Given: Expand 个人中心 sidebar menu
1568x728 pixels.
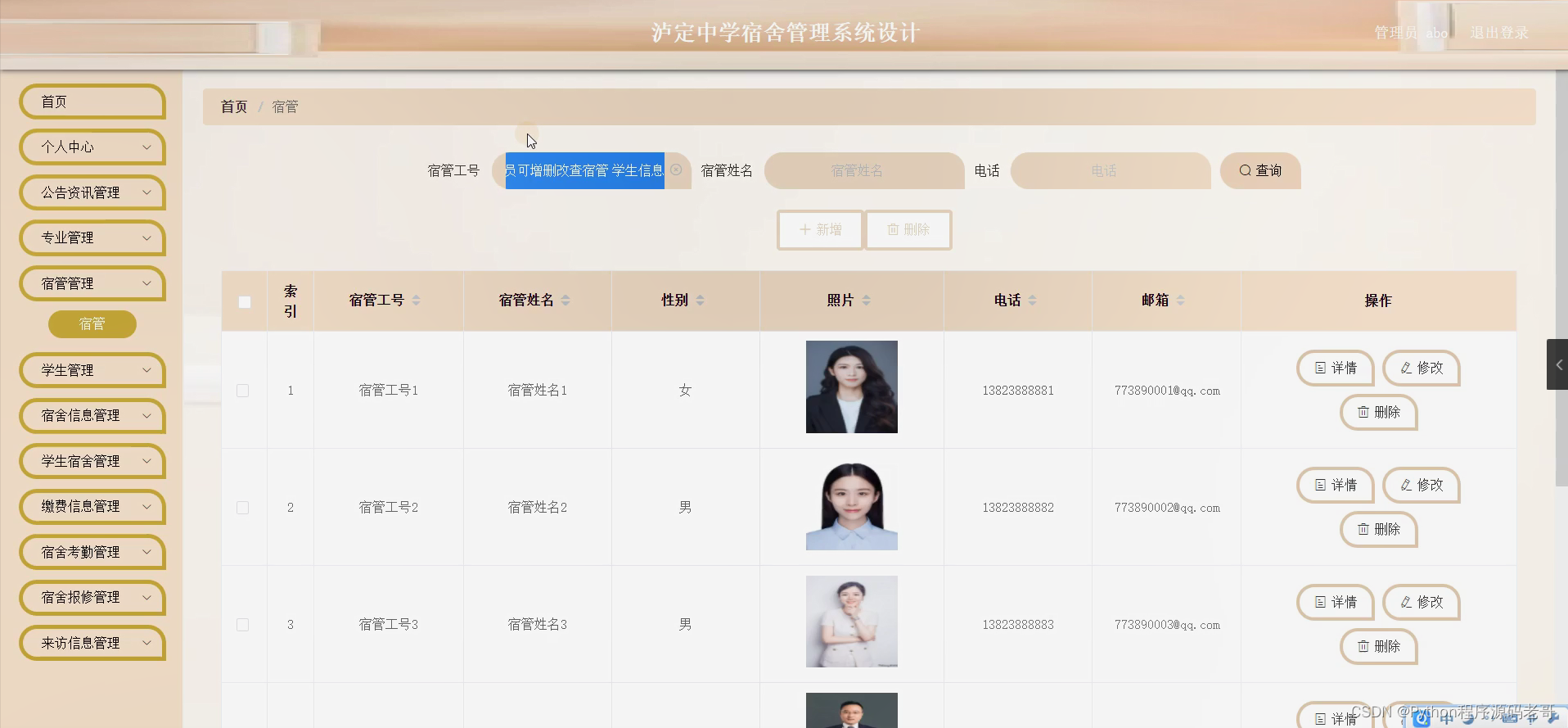Looking at the screenshot, I should [x=92, y=147].
